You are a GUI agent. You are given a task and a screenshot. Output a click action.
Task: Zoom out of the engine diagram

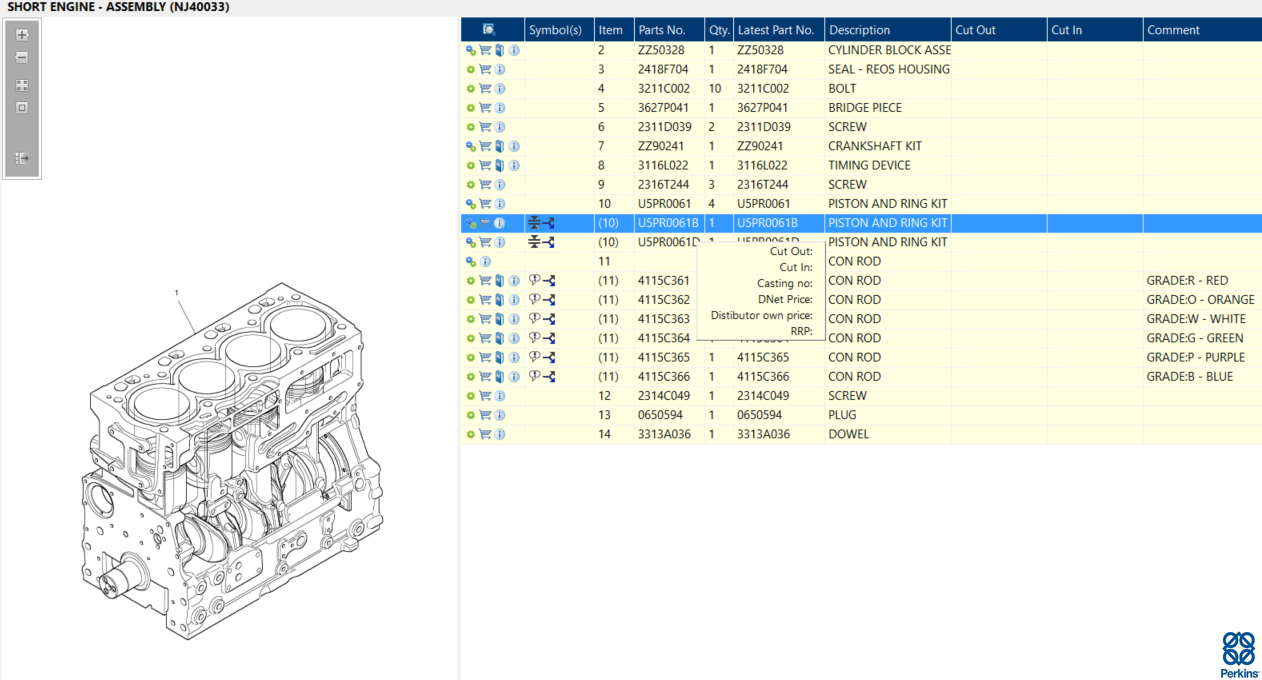(x=22, y=58)
